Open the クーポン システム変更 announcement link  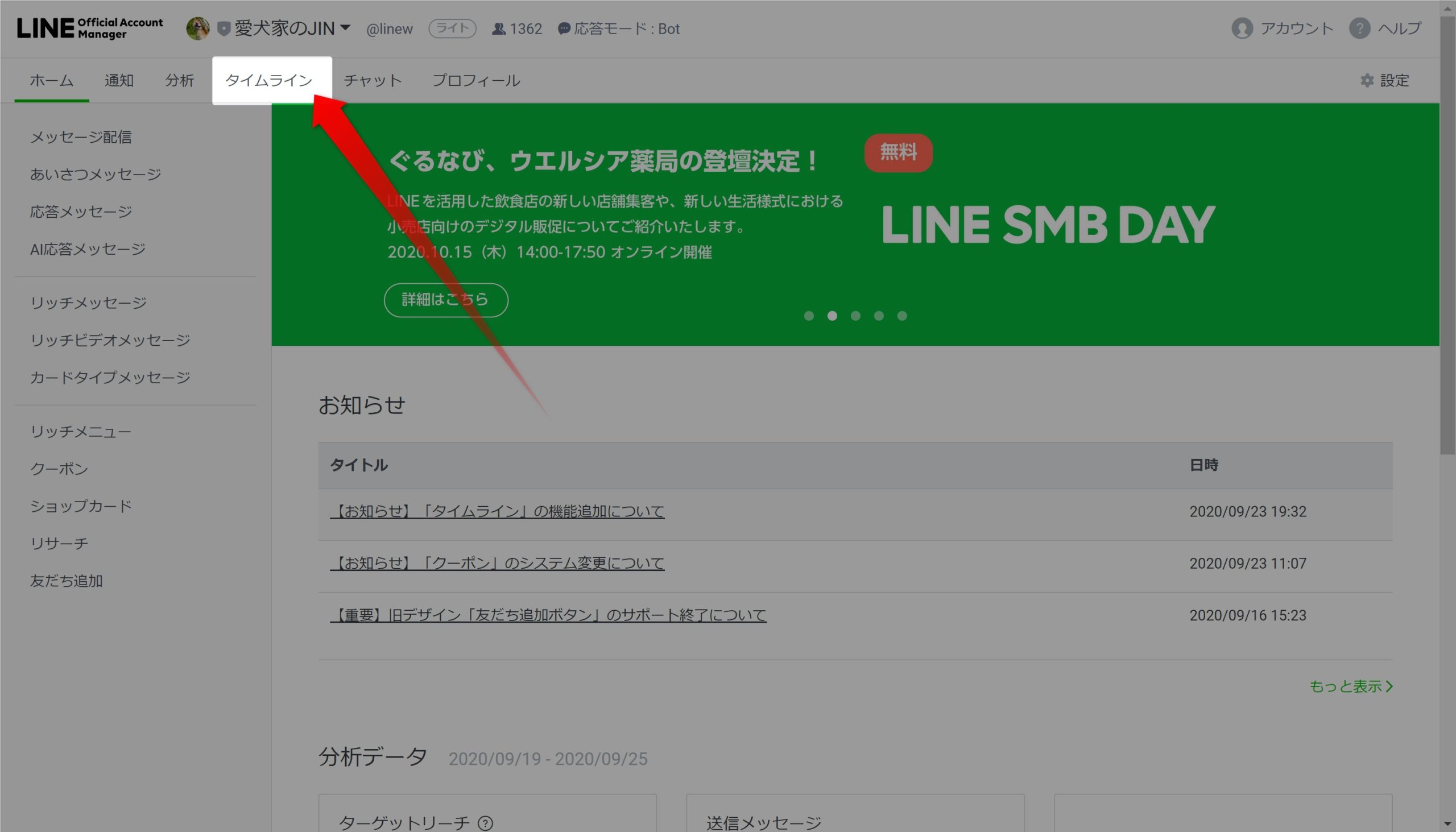click(x=497, y=564)
